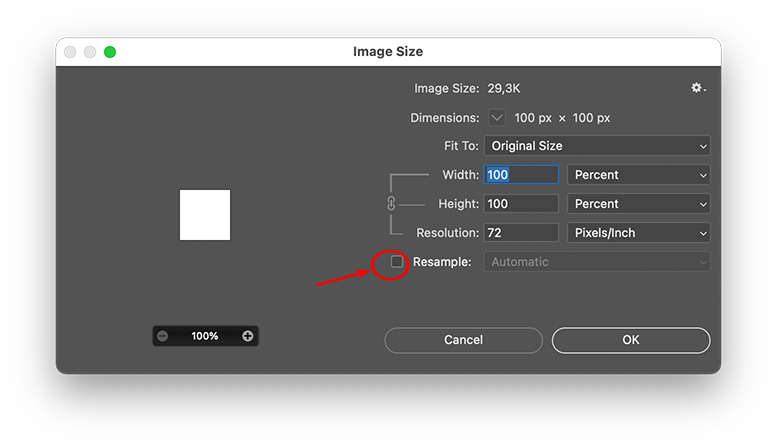Confirm with the OK button
The height and width of the screenshot is (448, 777).
[x=631, y=340]
